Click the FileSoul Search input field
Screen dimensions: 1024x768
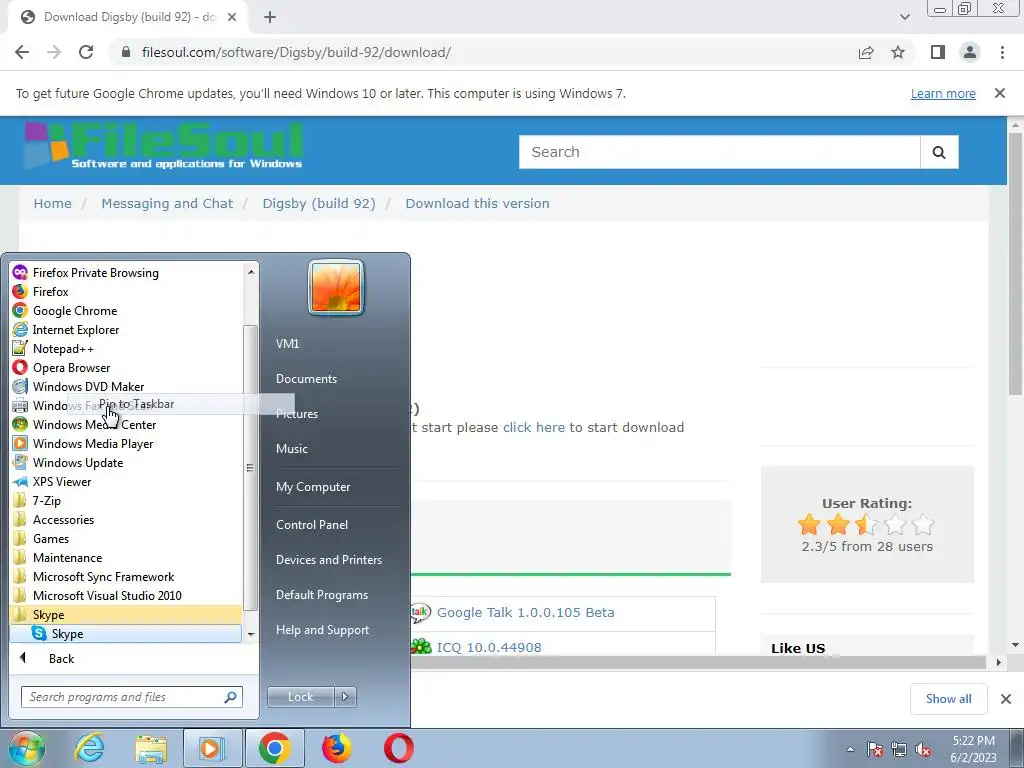tap(720, 152)
